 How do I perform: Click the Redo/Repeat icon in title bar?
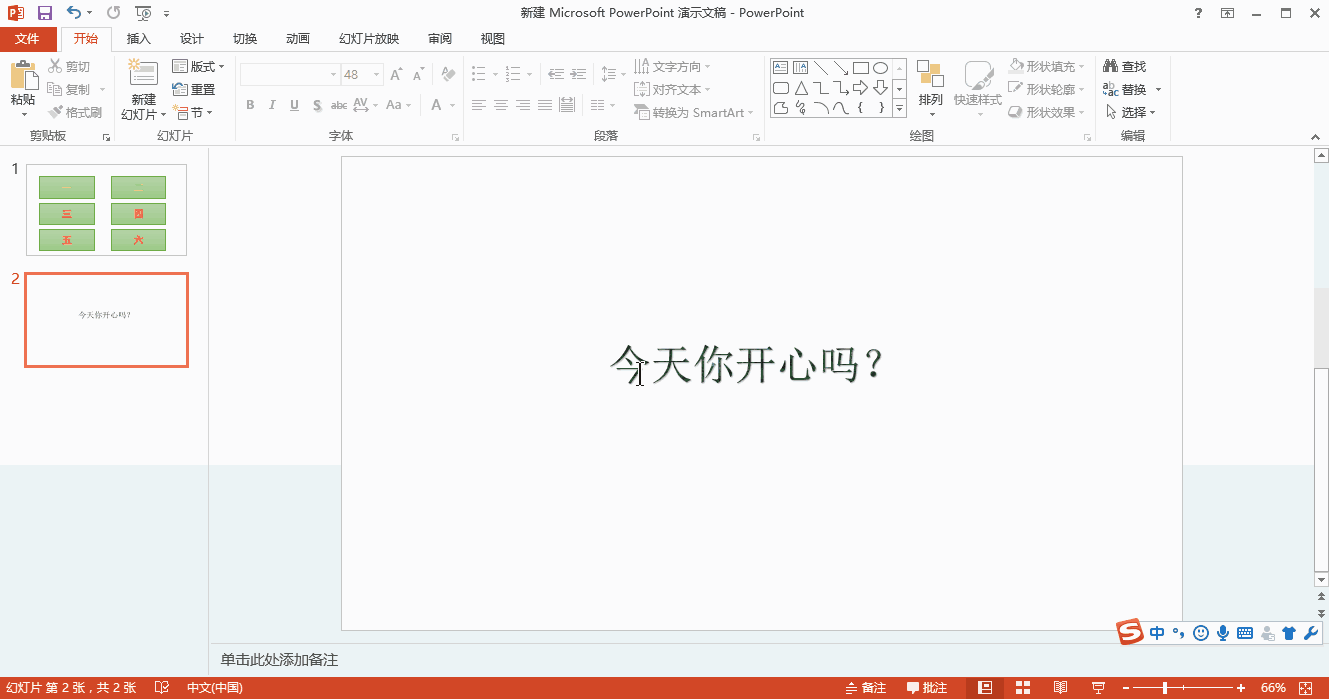113,13
